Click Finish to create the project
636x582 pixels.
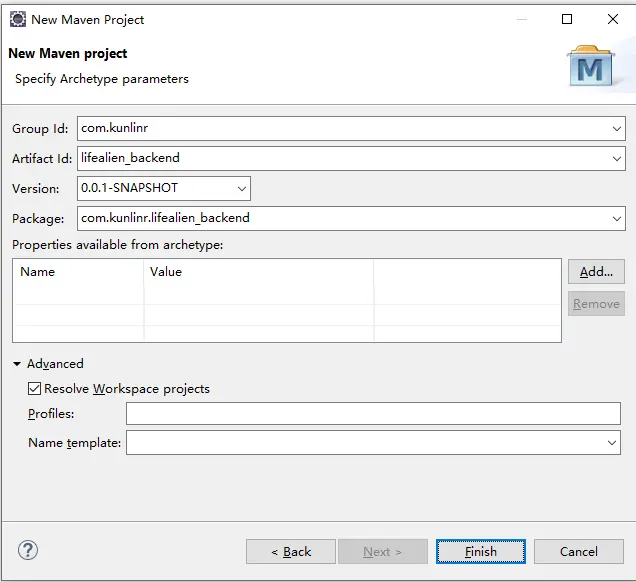pyautogui.click(x=481, y=552)
